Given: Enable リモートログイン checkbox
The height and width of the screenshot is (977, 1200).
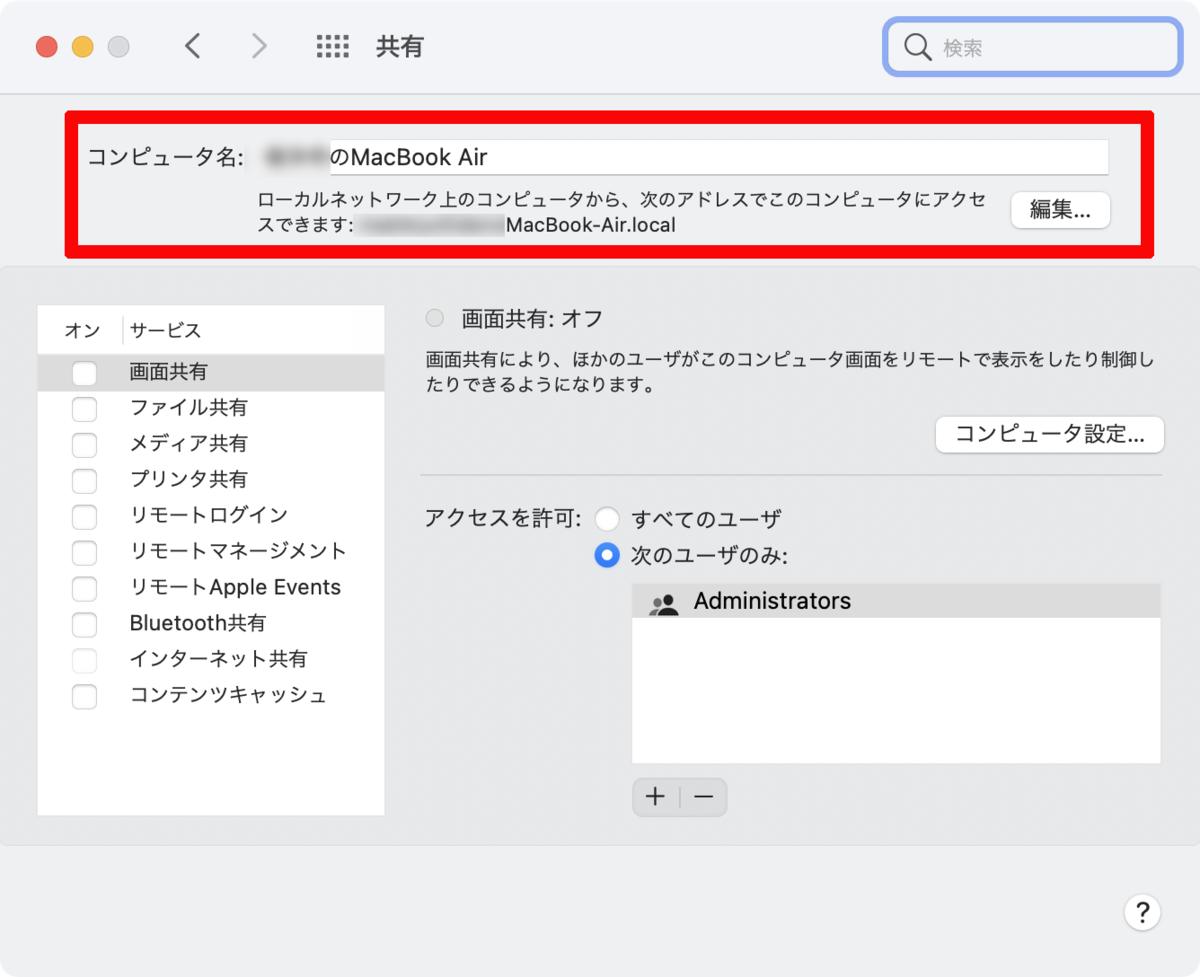Looking at the screenshot, I should pos(85,517).
